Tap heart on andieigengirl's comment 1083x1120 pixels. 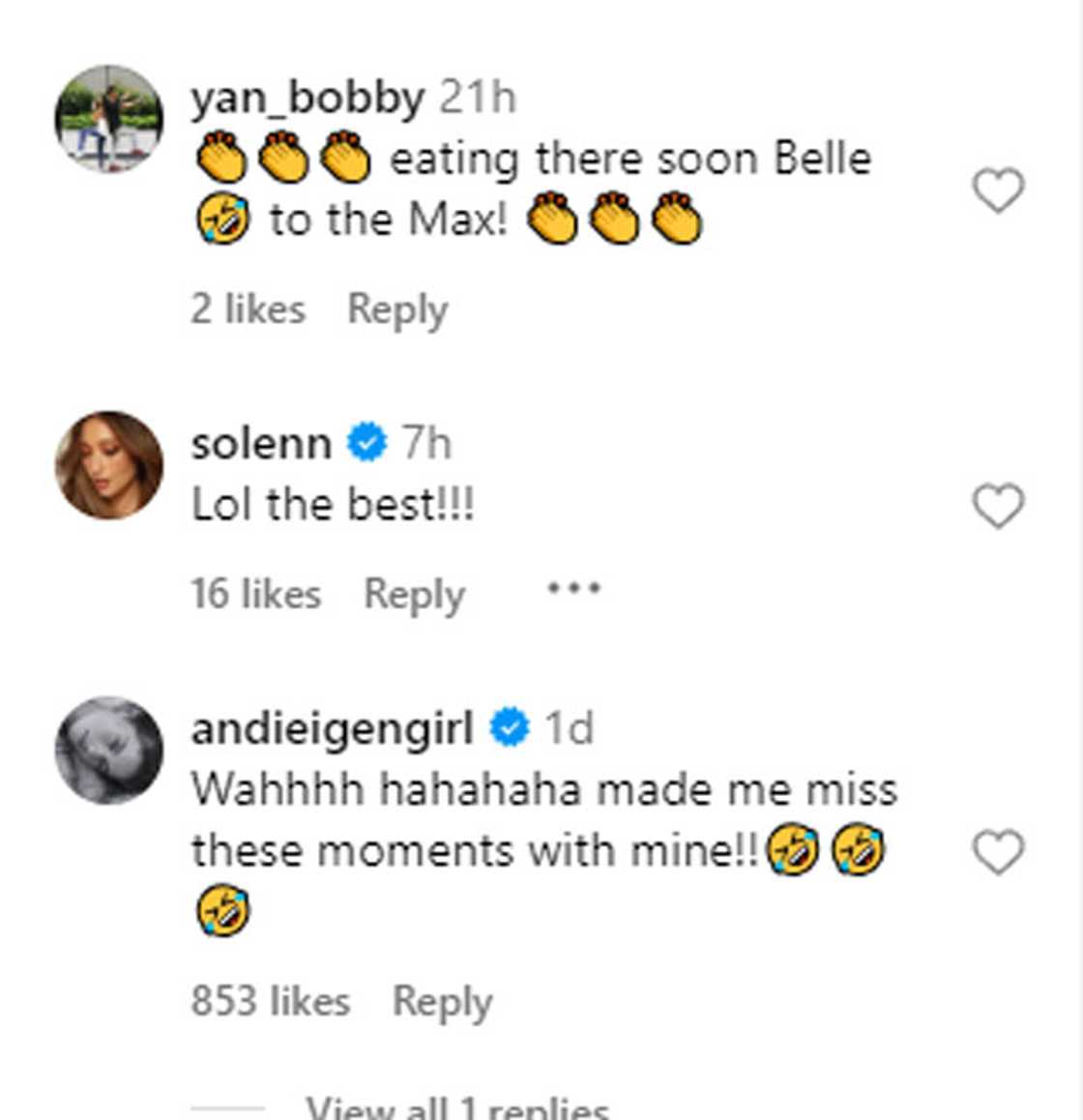(x=997, y=852)
